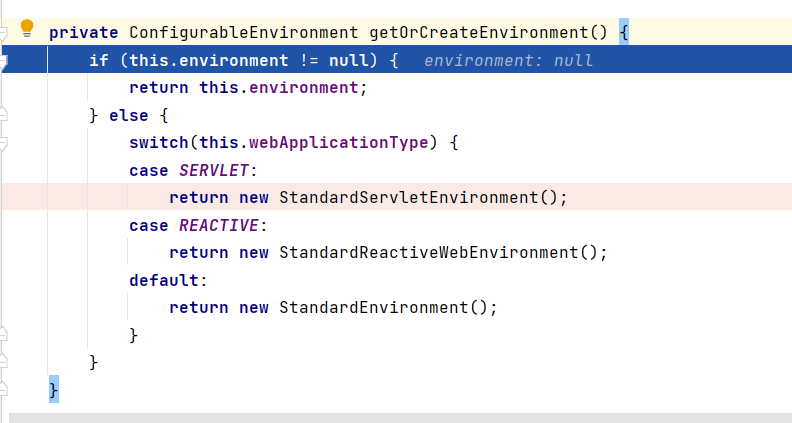Collapse the if block fold marker
The image size is (792, 423).
(x=3, y=61)
